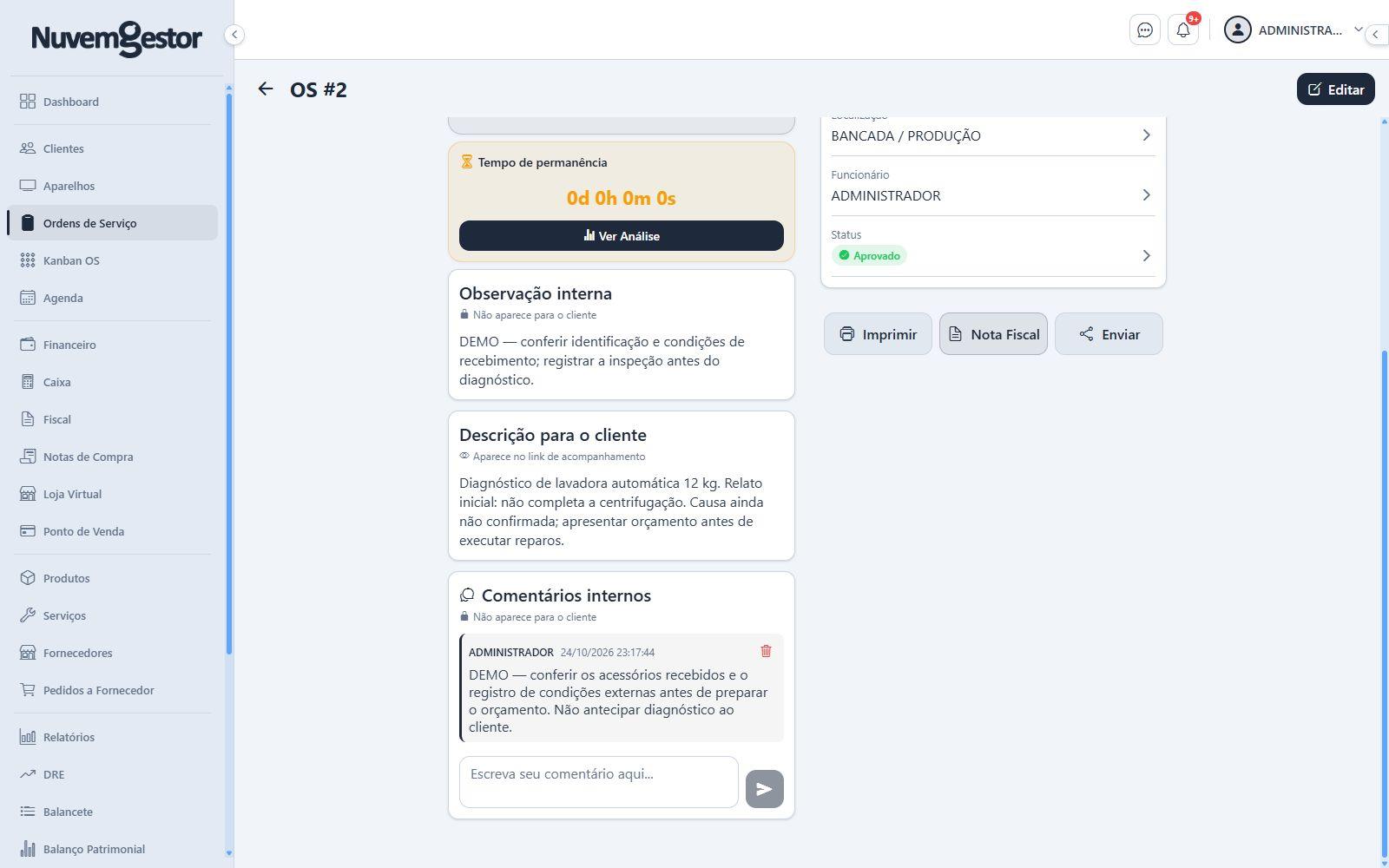This screenshot has height=868, width=1389.
Task: Expand the BANCADA / PRODUÇÃO location row
Action: click(x=993, y=135)
